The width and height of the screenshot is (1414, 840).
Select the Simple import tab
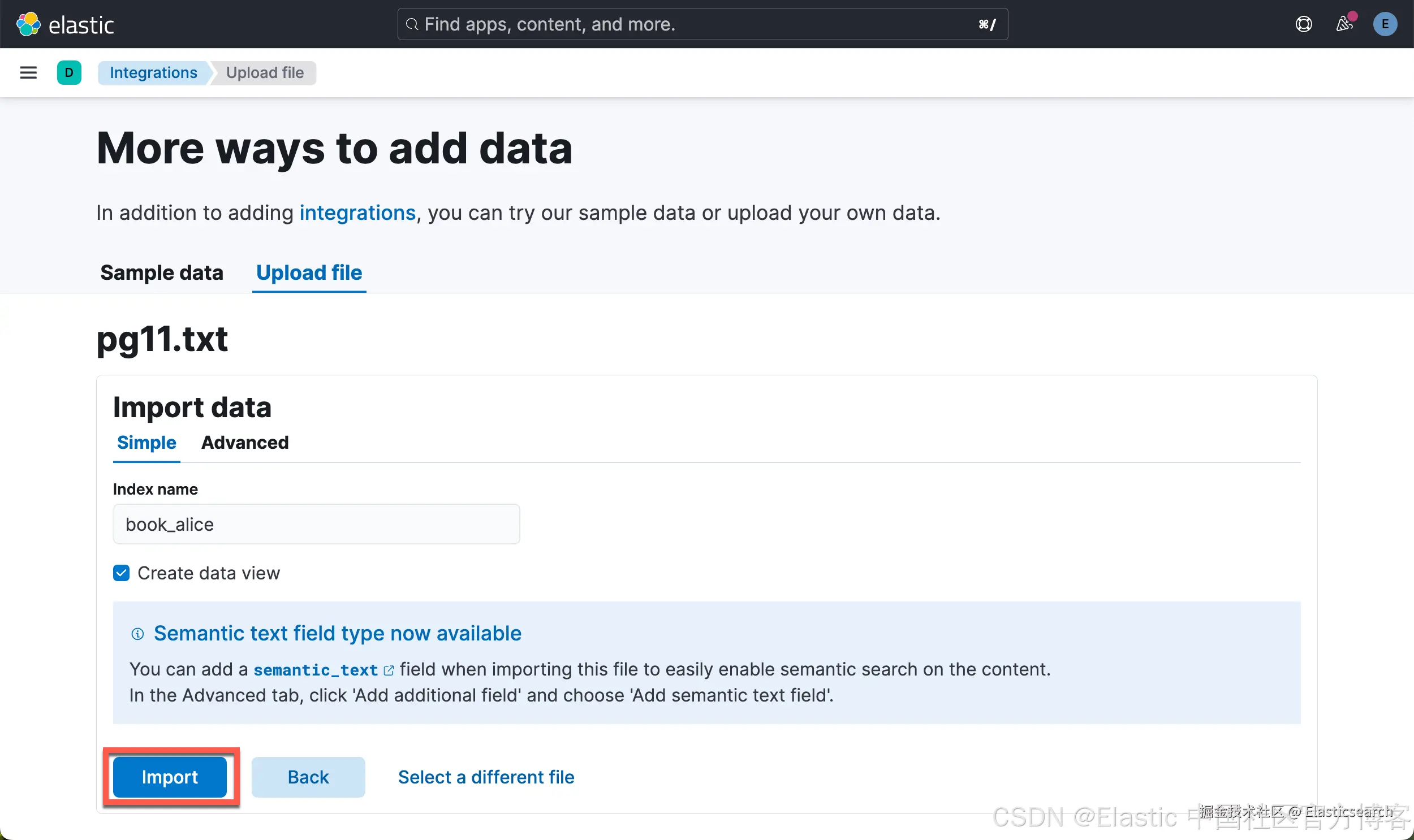146,443
